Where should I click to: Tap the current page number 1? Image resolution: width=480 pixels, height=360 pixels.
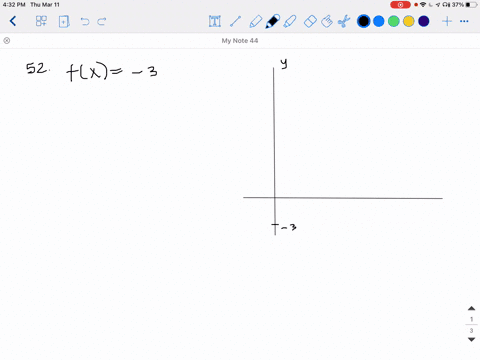point(471,319)
